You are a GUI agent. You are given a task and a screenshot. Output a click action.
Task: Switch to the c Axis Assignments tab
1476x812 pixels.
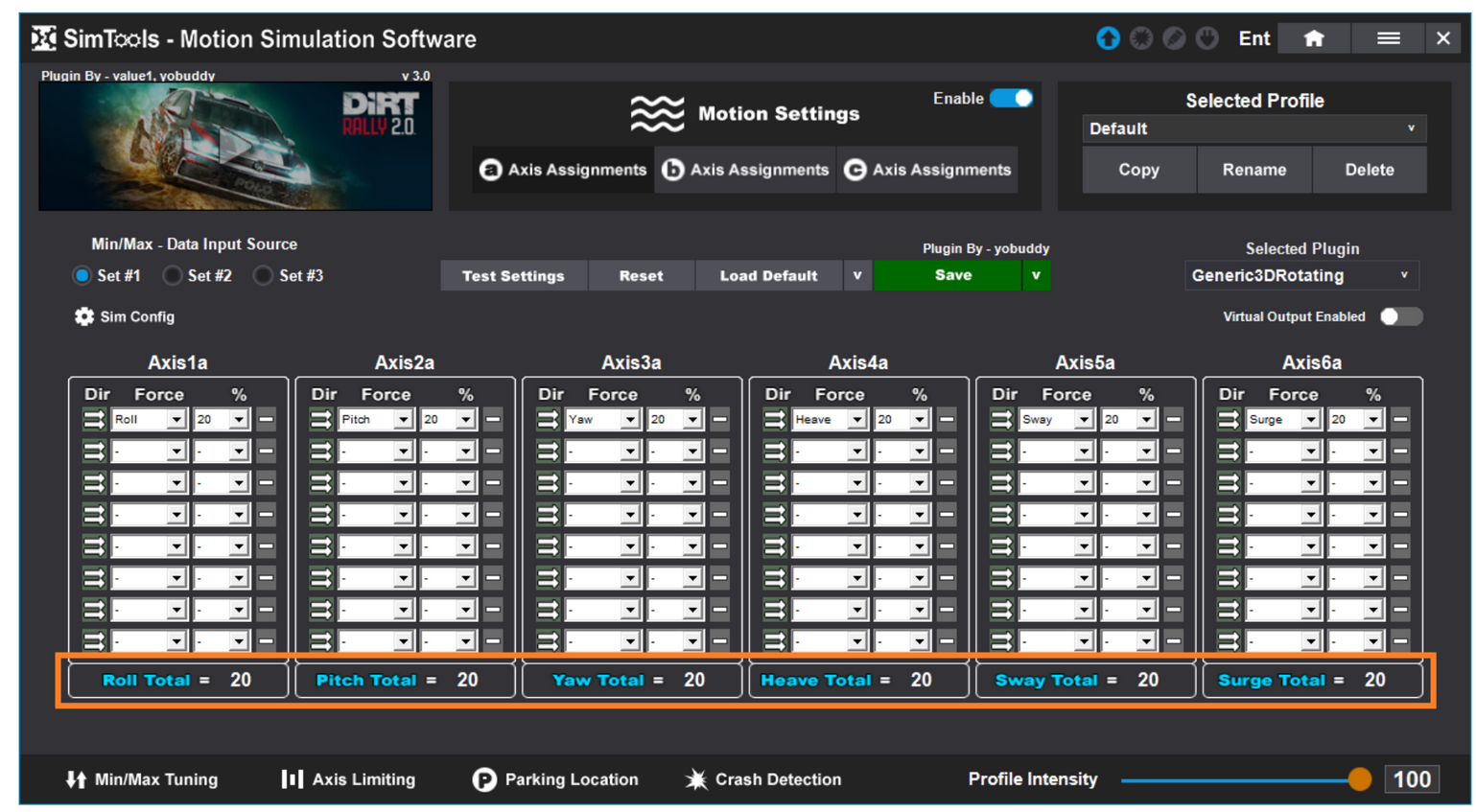point(927,170)
